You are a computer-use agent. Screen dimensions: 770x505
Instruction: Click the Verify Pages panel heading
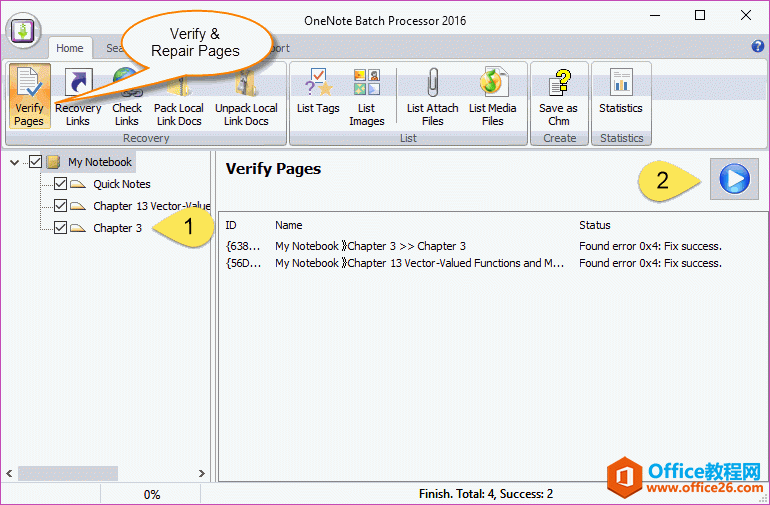pyautogui.click(x=273, y=169)
